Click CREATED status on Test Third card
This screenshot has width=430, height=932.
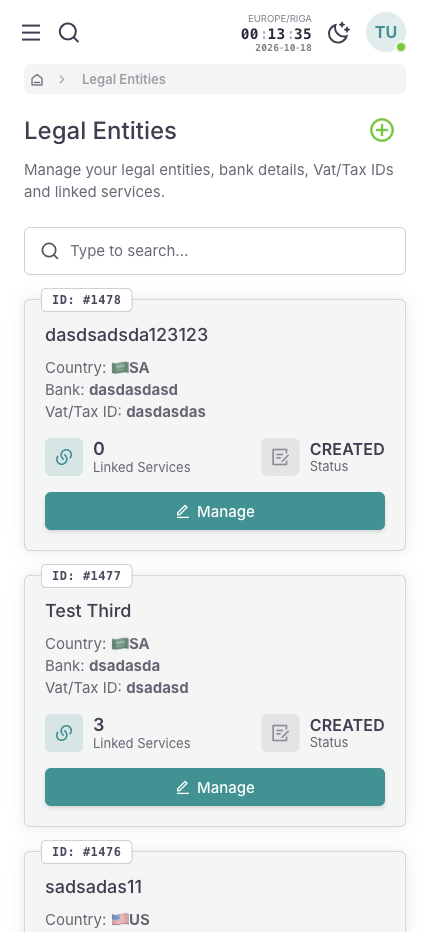click(347, 725)
